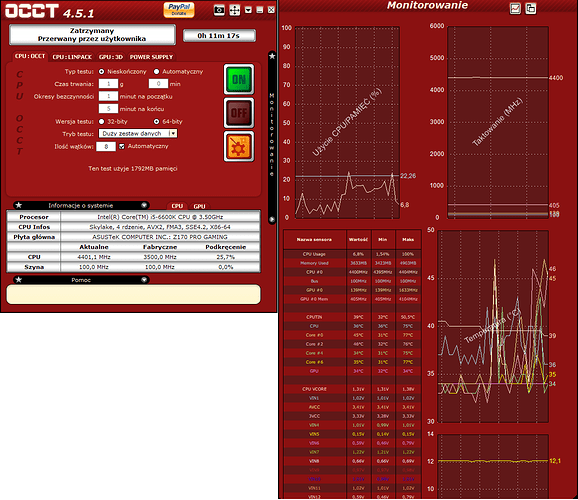Stop the test with OFF button
Image resolution: width=578 pixels, height=500 pixels.
click(239, 113)
